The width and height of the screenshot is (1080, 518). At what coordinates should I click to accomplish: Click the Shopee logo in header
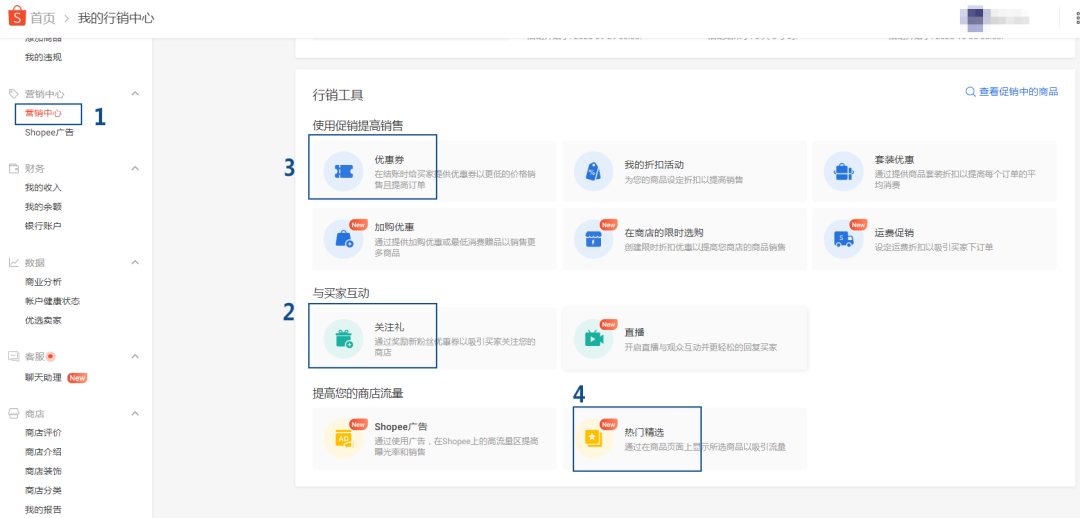[x=17, y=17]
